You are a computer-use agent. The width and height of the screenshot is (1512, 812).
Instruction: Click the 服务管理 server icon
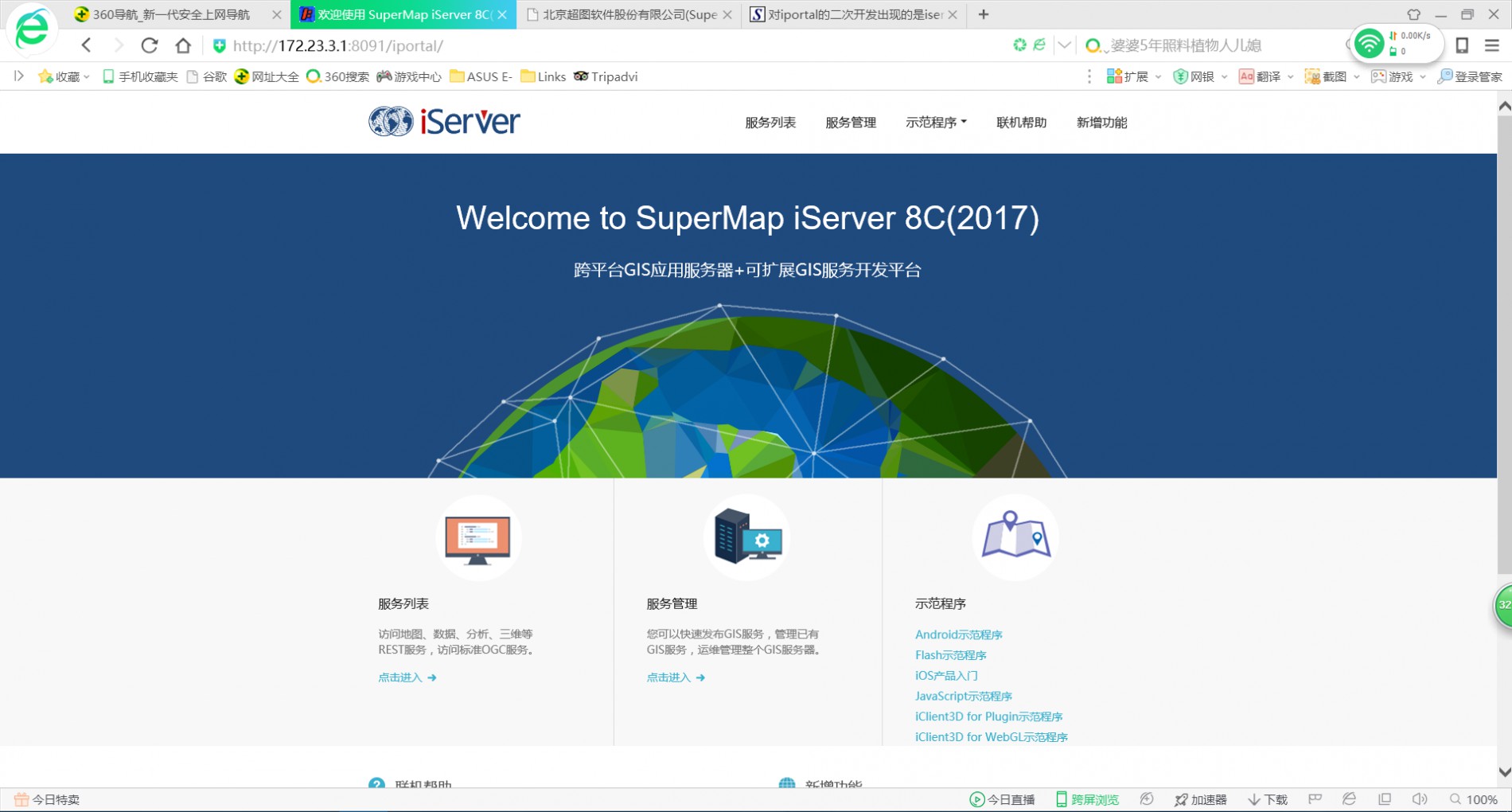(747, 537)
